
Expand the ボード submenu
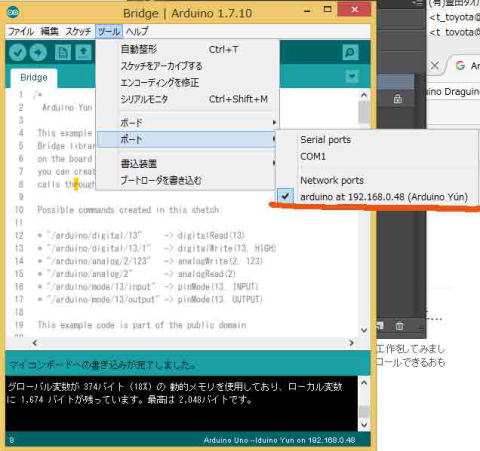point(188,123)
